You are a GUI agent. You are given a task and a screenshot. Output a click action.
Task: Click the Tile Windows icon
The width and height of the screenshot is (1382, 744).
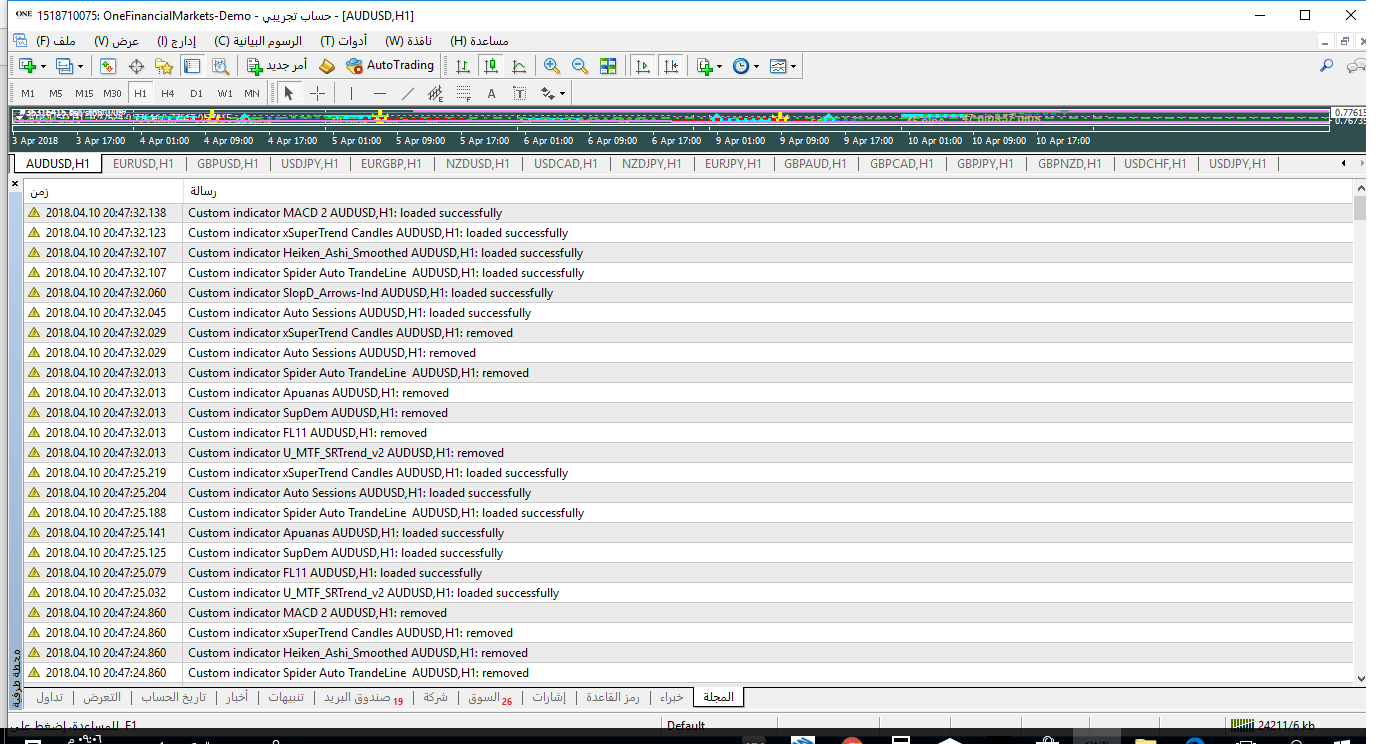[608, 66]
